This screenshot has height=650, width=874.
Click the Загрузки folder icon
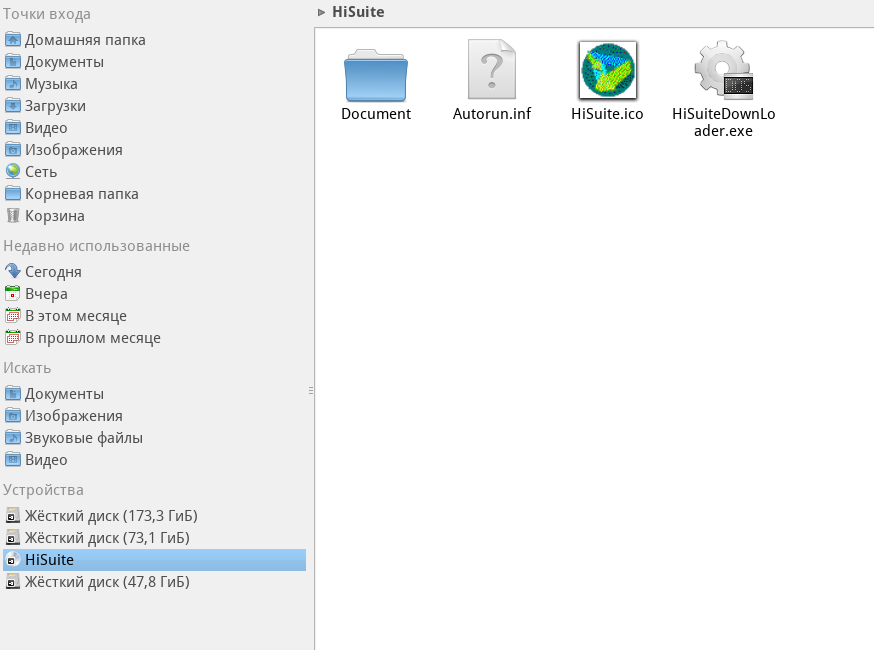[13, 106]
